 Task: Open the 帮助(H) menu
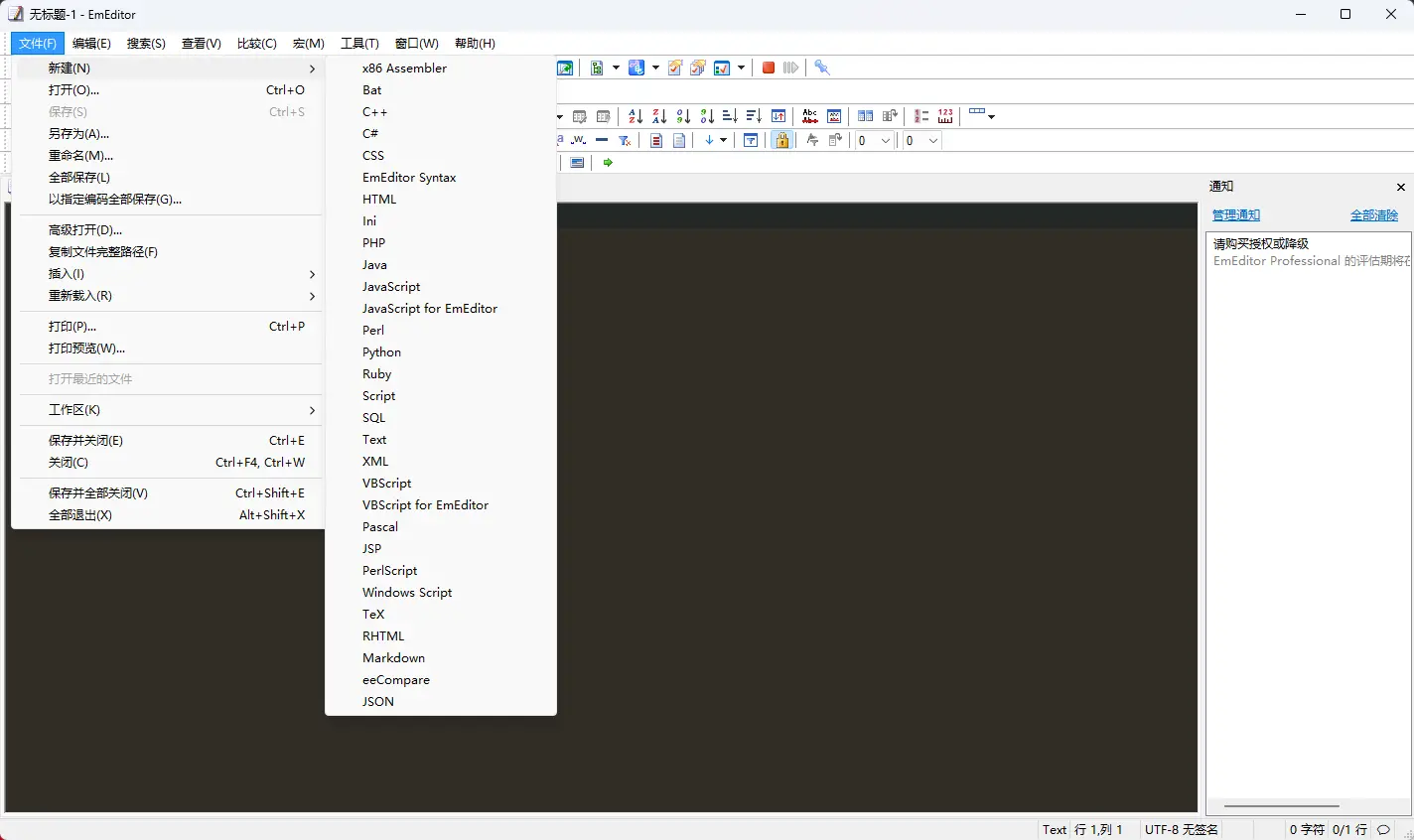[x=475, y=43]
